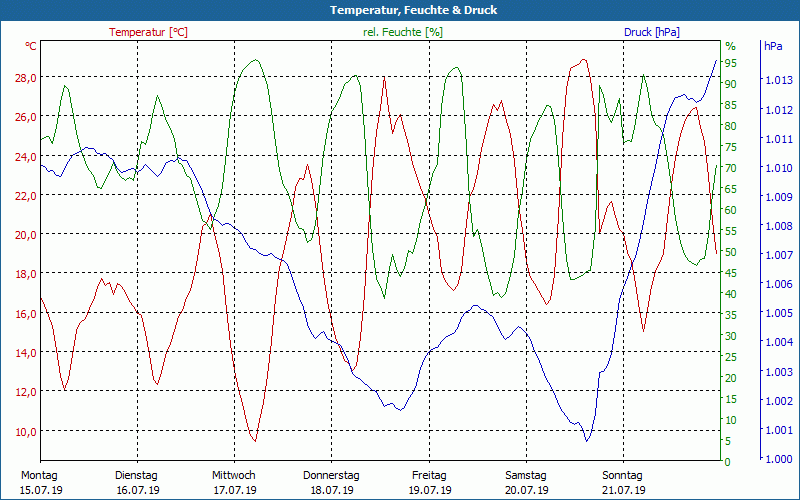Select the 1.000 tick on pressure axis
Screen dimensions: 800x500
coord(777,459)
